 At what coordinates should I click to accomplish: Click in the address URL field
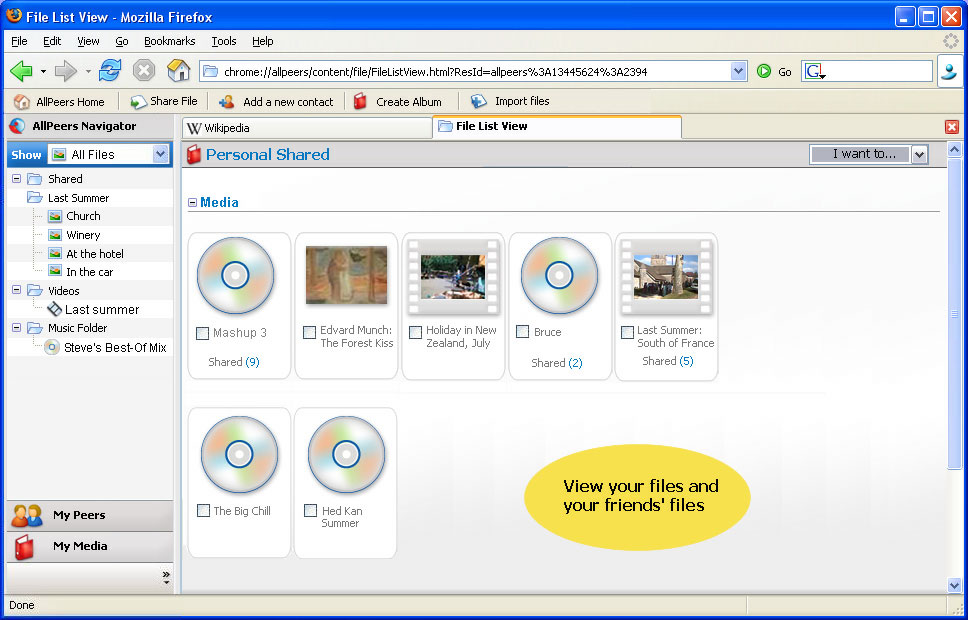pos(475,72)
